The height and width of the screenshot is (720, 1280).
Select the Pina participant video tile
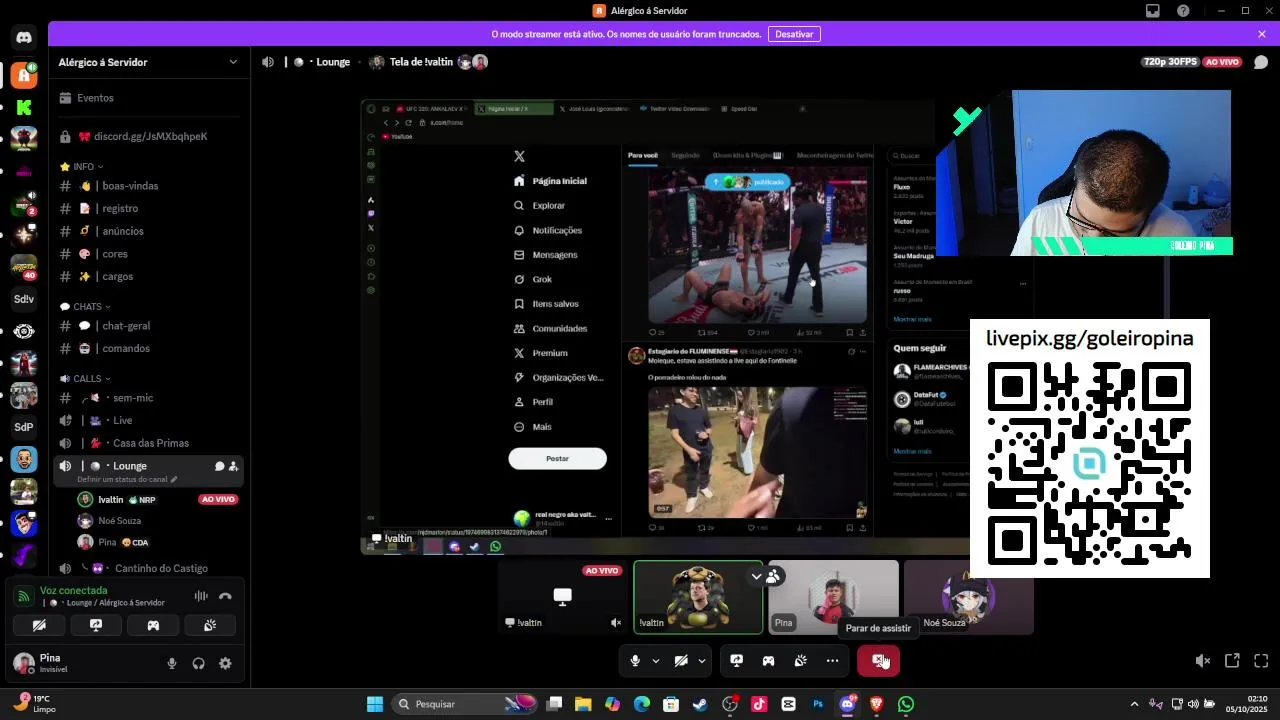[833, 597]
